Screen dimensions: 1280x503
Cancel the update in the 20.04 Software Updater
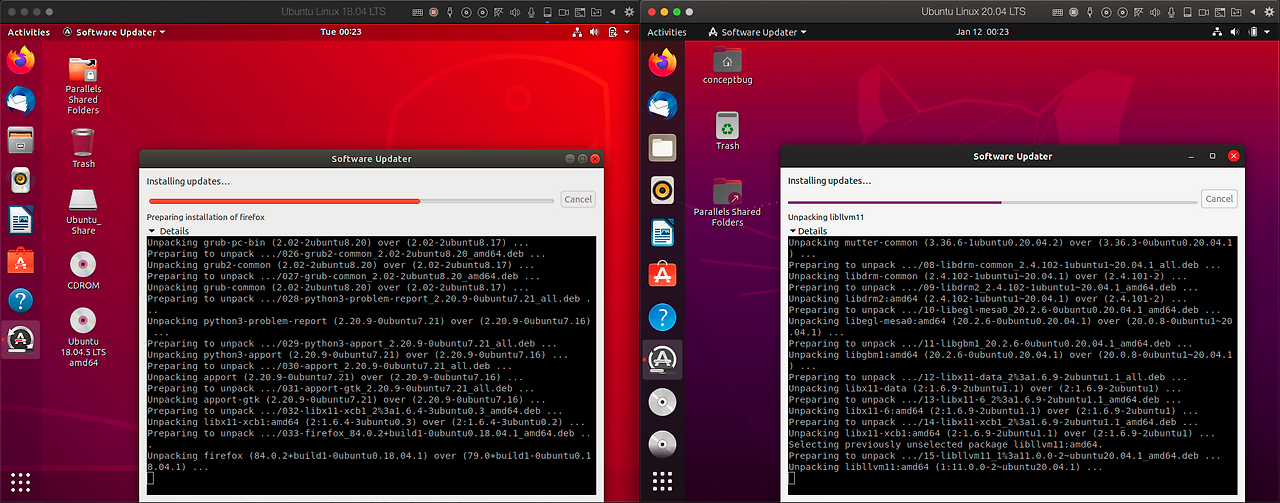1219,198
